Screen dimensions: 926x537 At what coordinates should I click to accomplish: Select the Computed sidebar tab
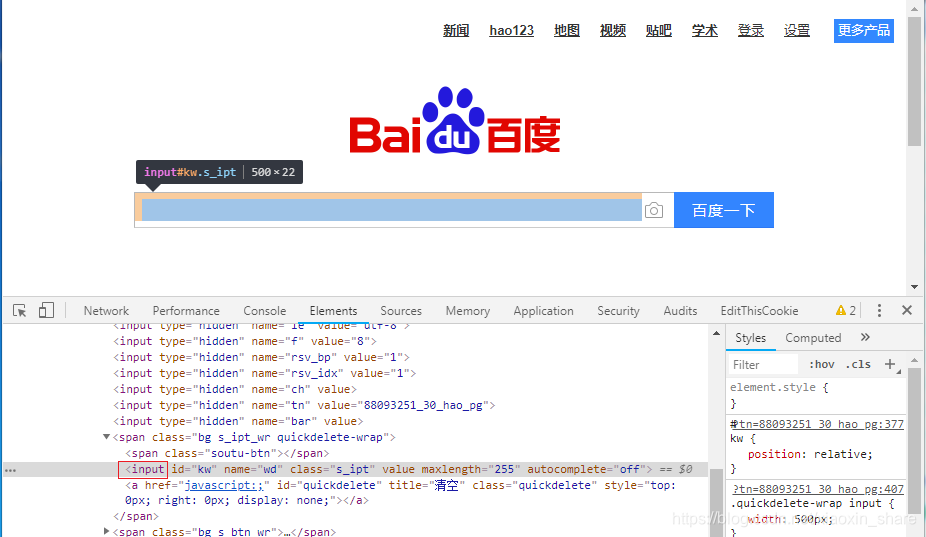(x=813, y=338)
